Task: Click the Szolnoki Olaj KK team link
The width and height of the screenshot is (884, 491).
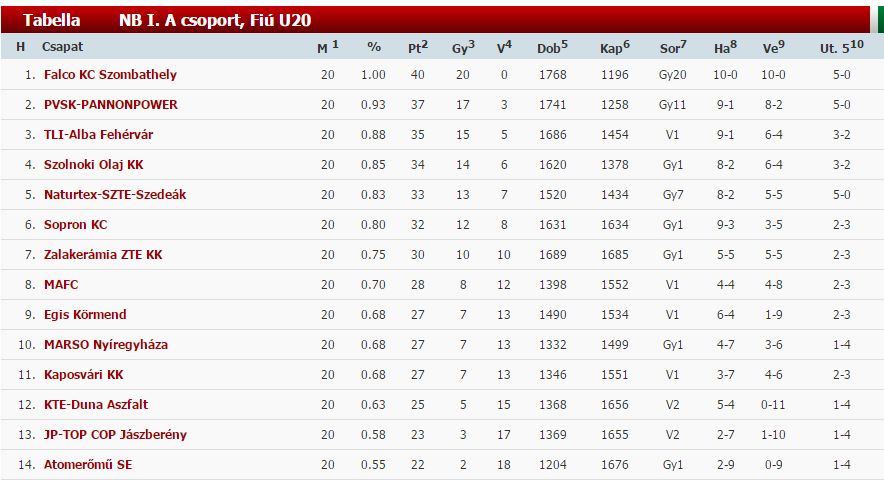Action: 94,165
